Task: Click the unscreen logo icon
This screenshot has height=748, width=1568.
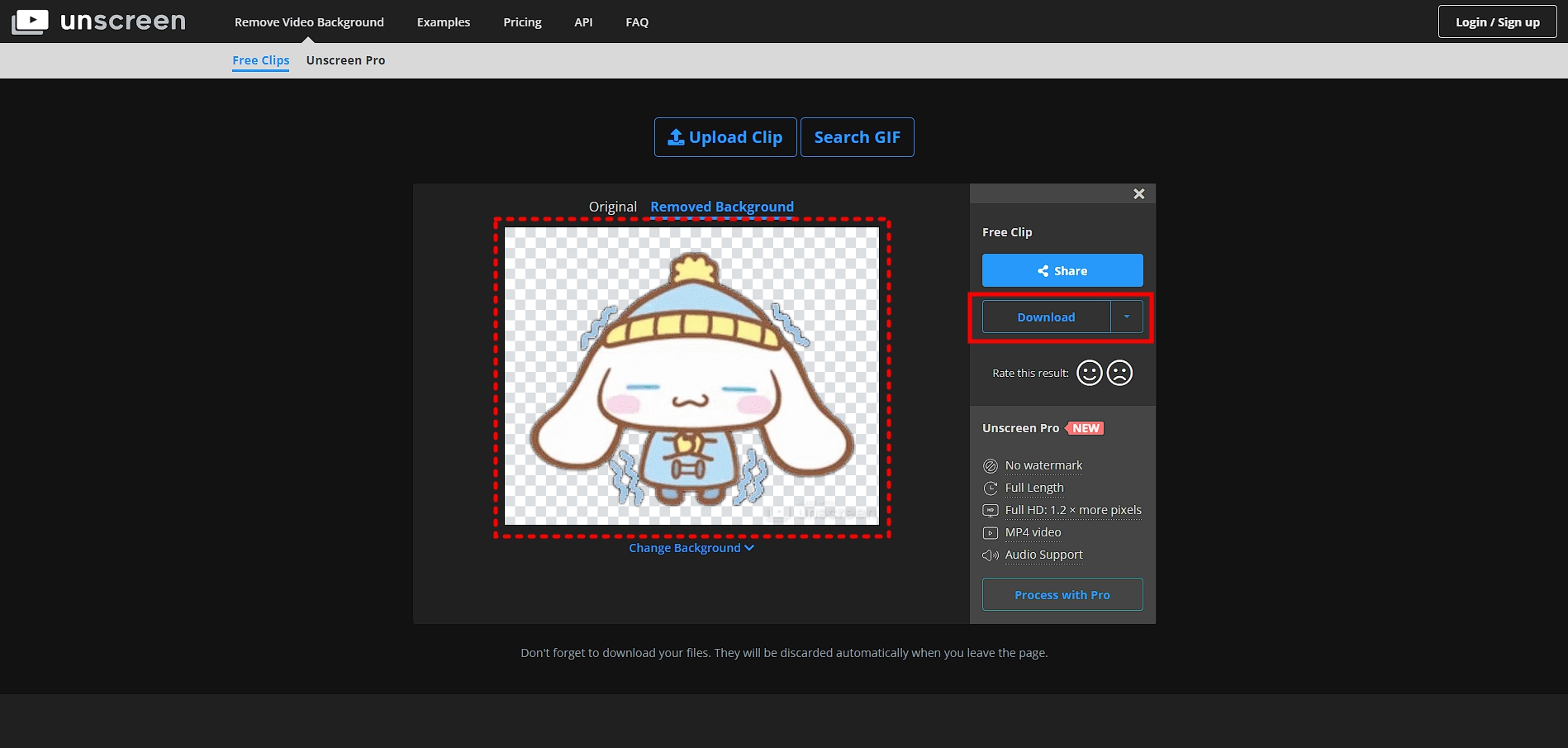Action: (x=30, y=21)
